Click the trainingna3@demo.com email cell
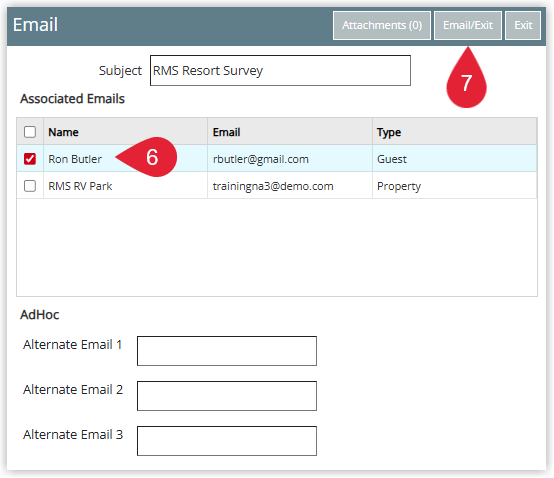This screenshot has width=554, height=478. [x=290, y=186]
